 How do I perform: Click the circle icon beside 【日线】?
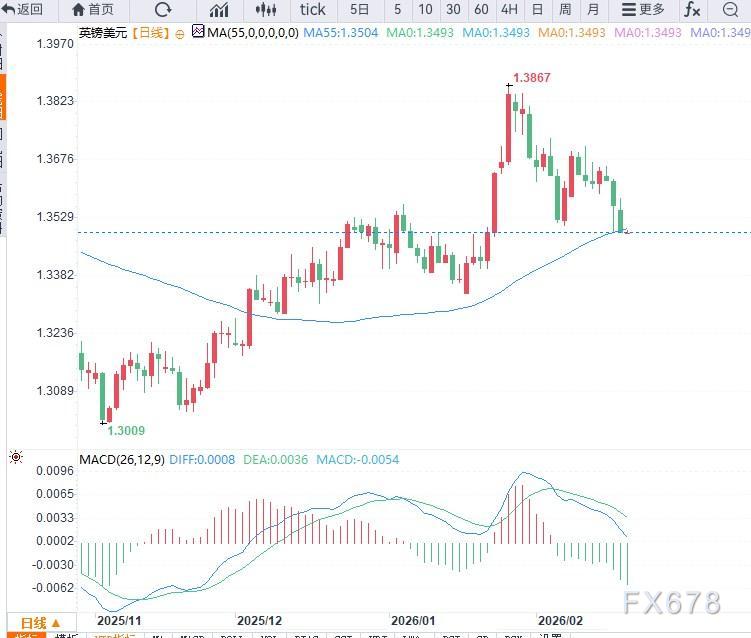pyautogui.click(x=179, y=33)
